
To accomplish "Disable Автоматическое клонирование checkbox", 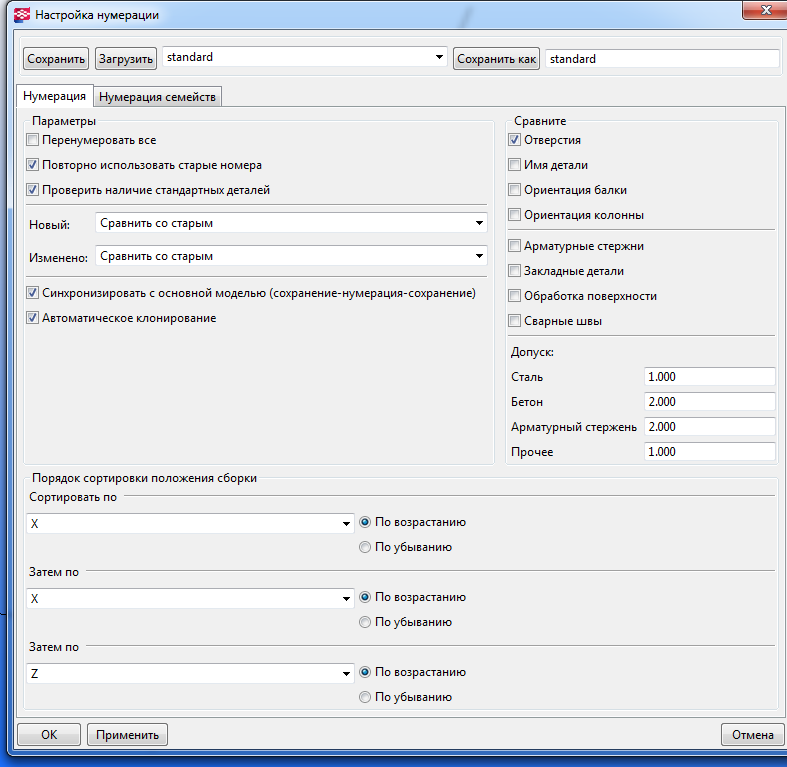I will 33,318.
